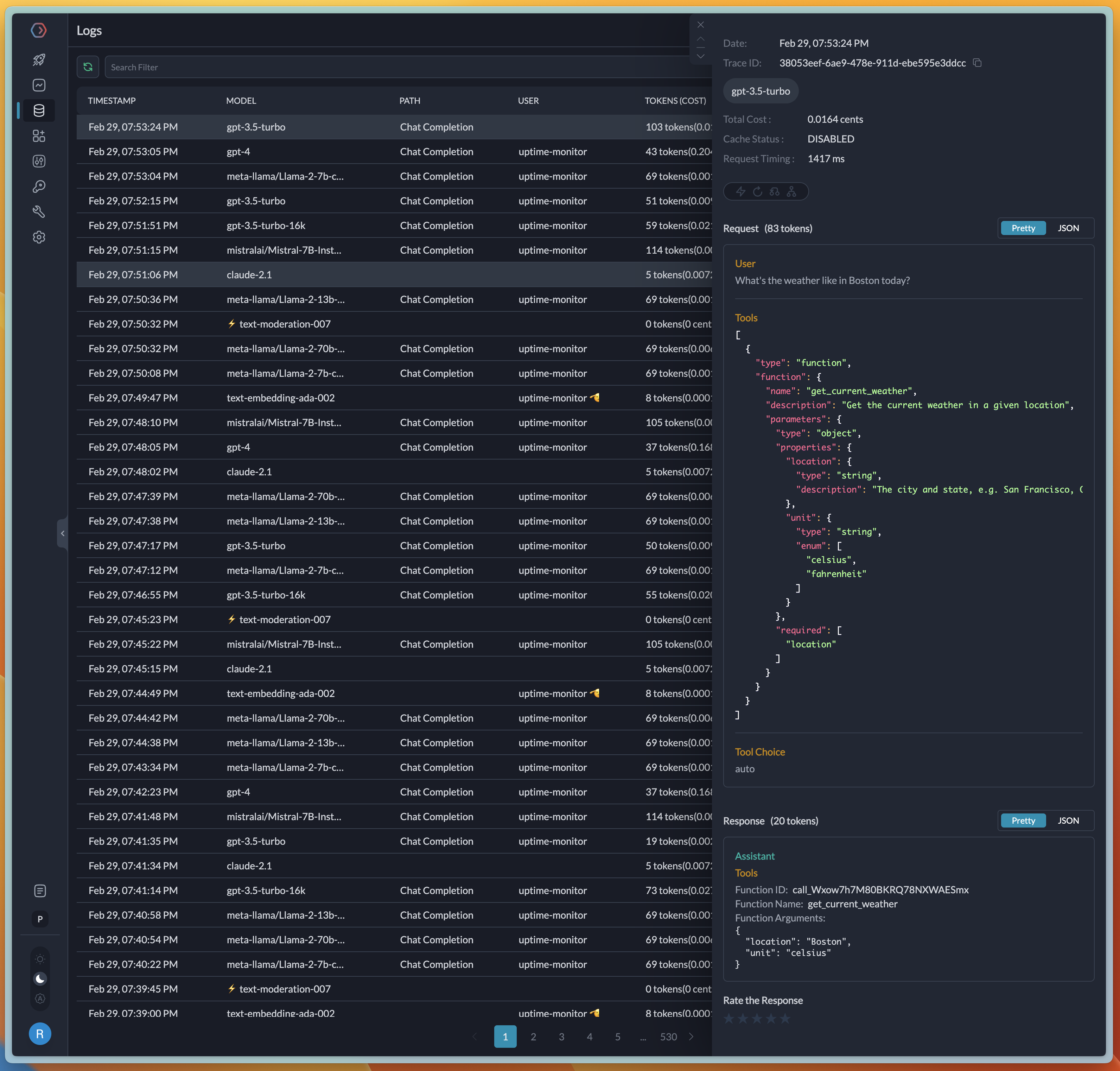Copy the Trace ID with copy icon
The height and width of the screenshot is (1071, 1120).
tap(977, 63)
